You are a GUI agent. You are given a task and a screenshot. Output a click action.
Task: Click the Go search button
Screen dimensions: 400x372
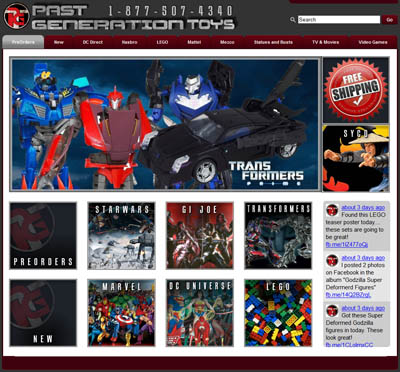click(389, 20)
